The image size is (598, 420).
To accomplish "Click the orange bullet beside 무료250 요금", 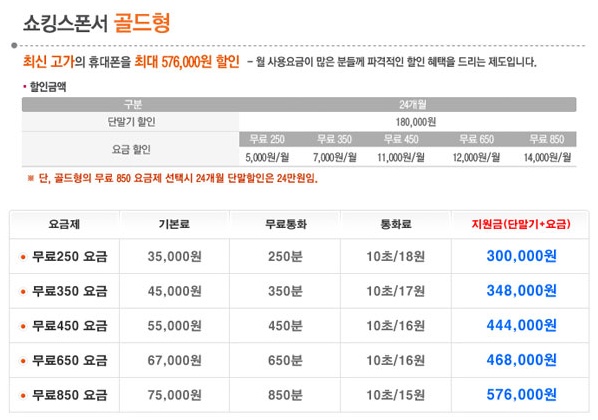I will [x=23, y=257].
